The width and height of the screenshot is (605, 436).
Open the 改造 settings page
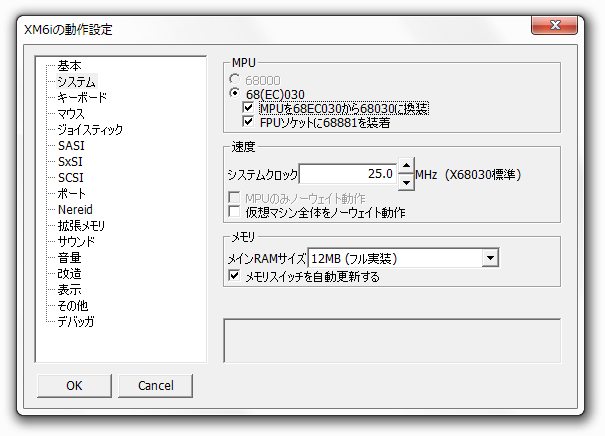(69, 274)
